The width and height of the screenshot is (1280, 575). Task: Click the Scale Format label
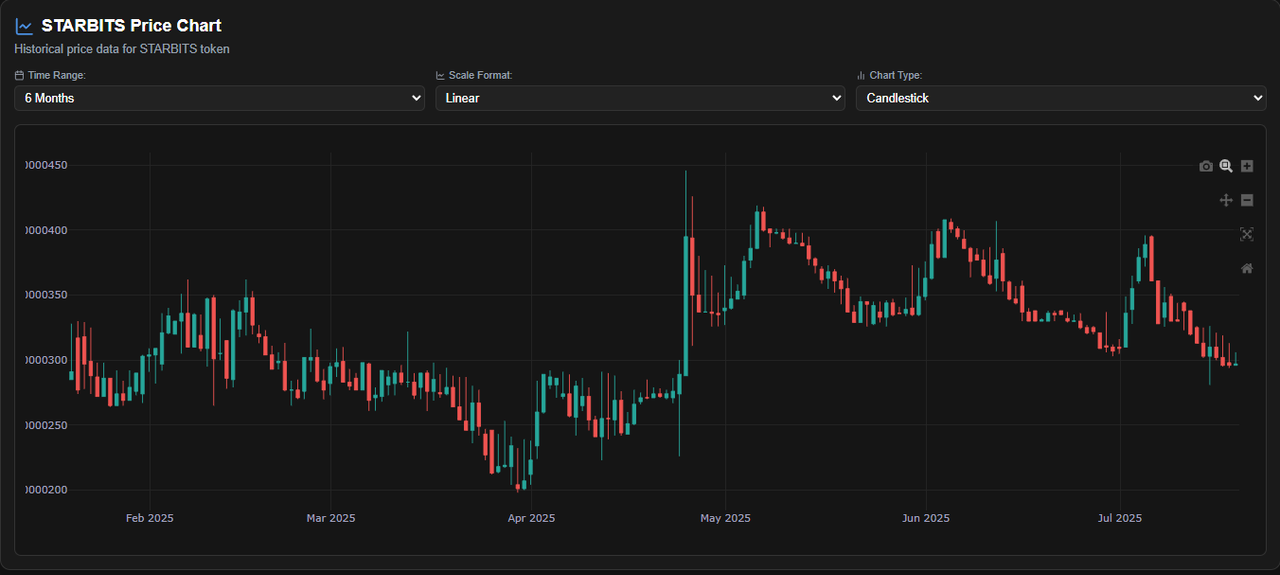[x=480, y=75]
